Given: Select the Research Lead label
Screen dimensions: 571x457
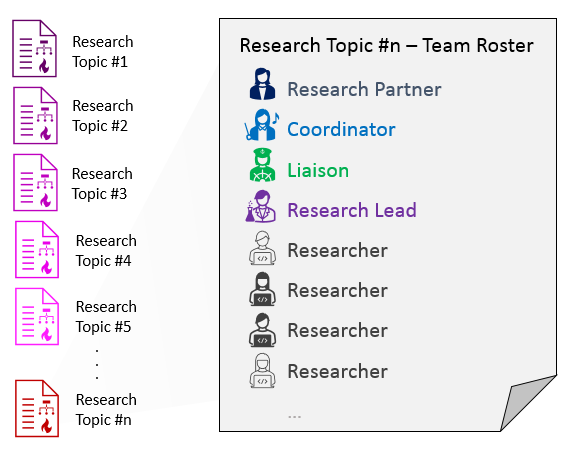Looking at the screenshot, I should click(x=352, y=210).
